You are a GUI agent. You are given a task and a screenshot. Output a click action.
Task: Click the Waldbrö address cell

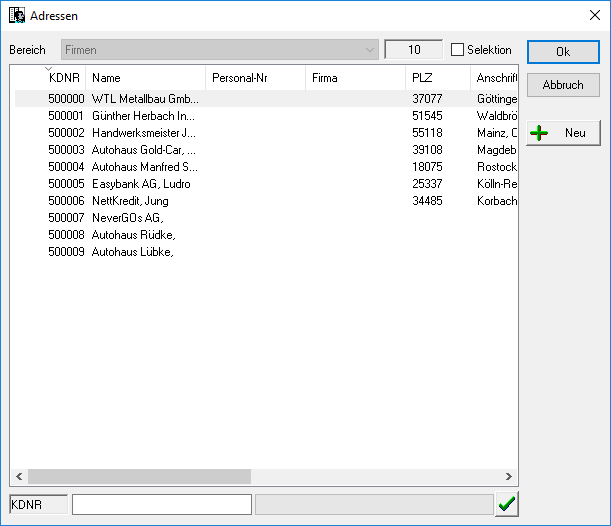point(497,116)
